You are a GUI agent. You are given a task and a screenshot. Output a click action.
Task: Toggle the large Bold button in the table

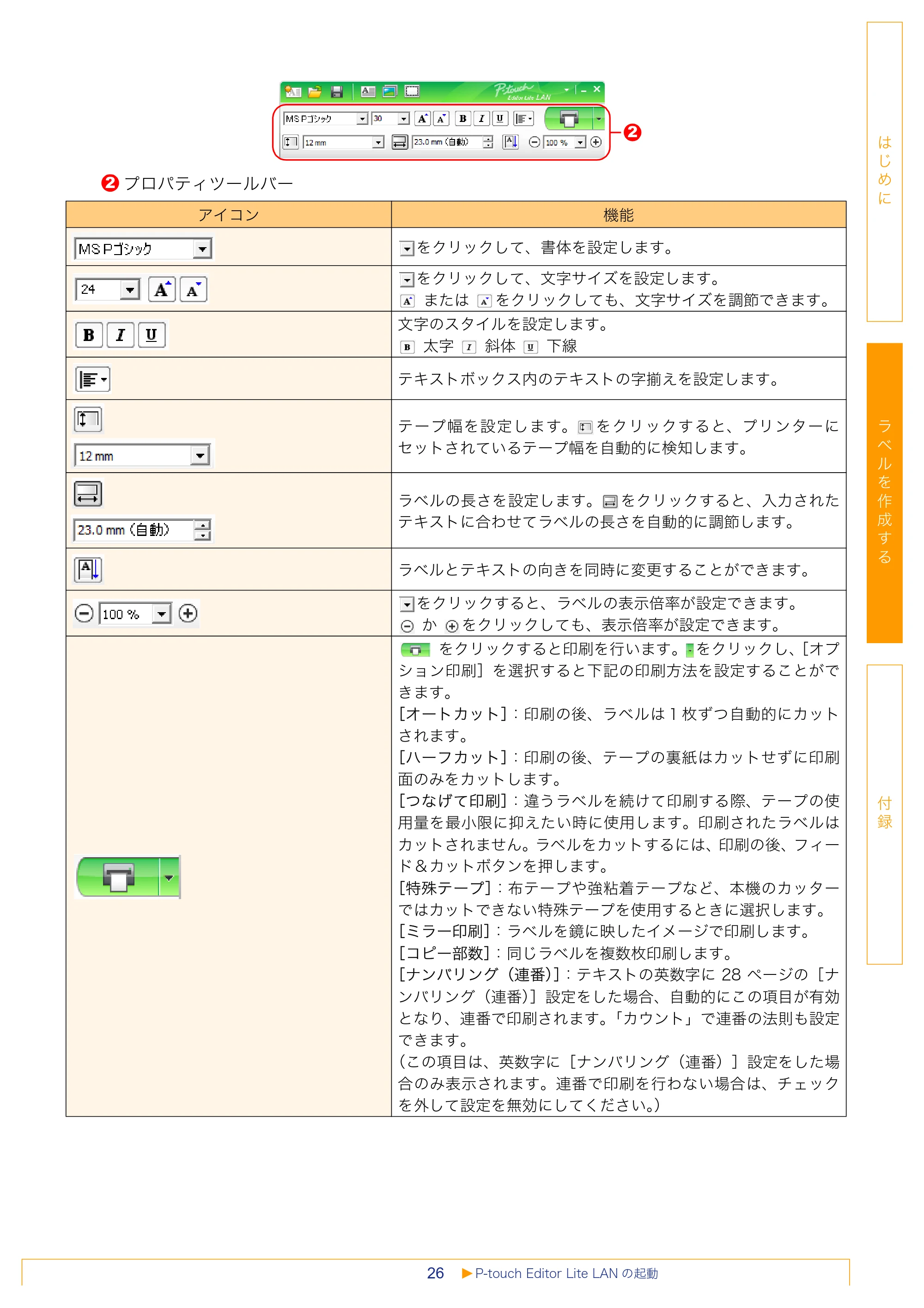click(x=89, y=335)
